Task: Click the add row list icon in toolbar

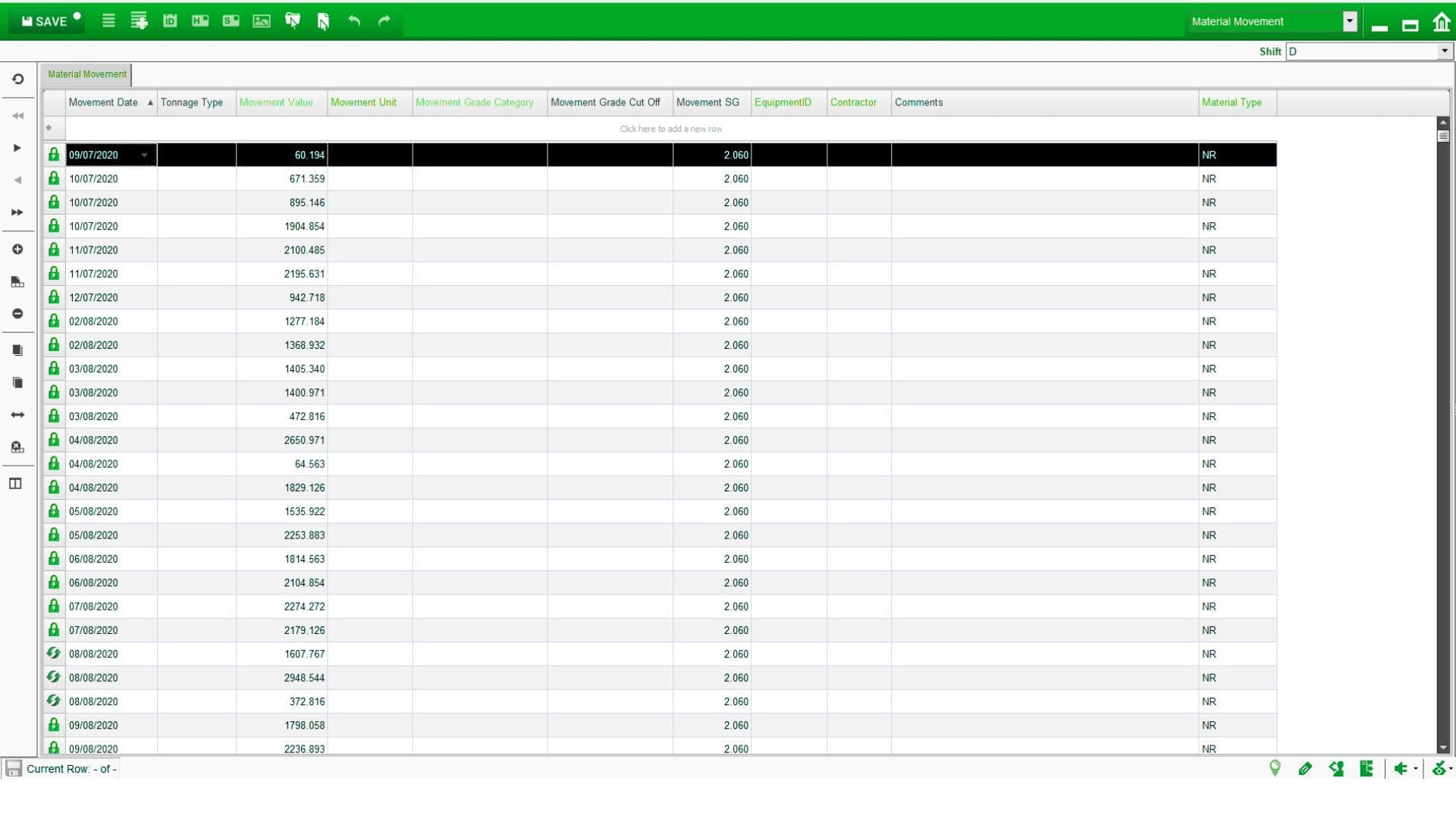Action: point(139,21)
